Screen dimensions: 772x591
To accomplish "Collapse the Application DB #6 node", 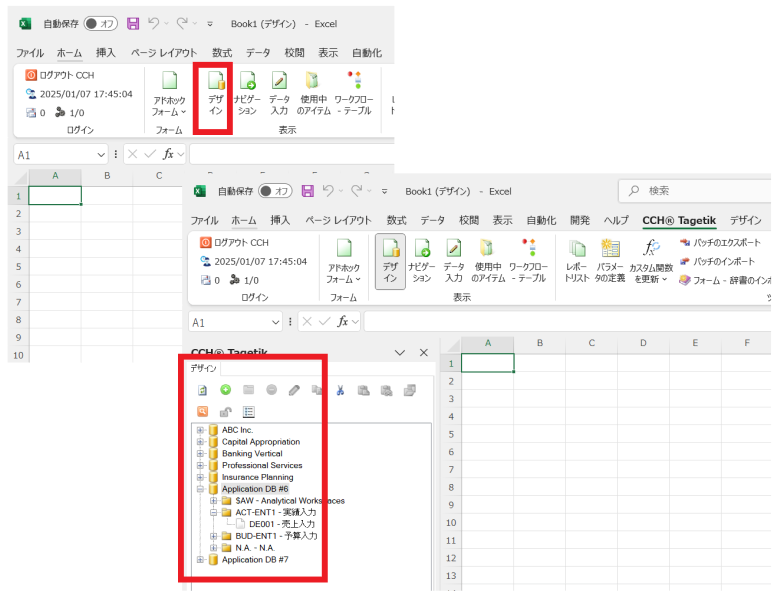I will [201, 489].
